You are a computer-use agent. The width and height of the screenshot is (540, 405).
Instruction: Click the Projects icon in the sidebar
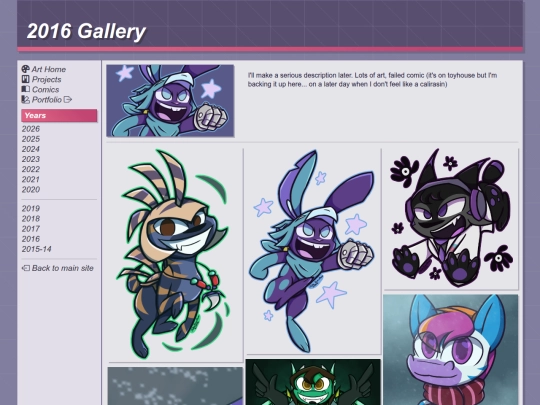(25, 79)
